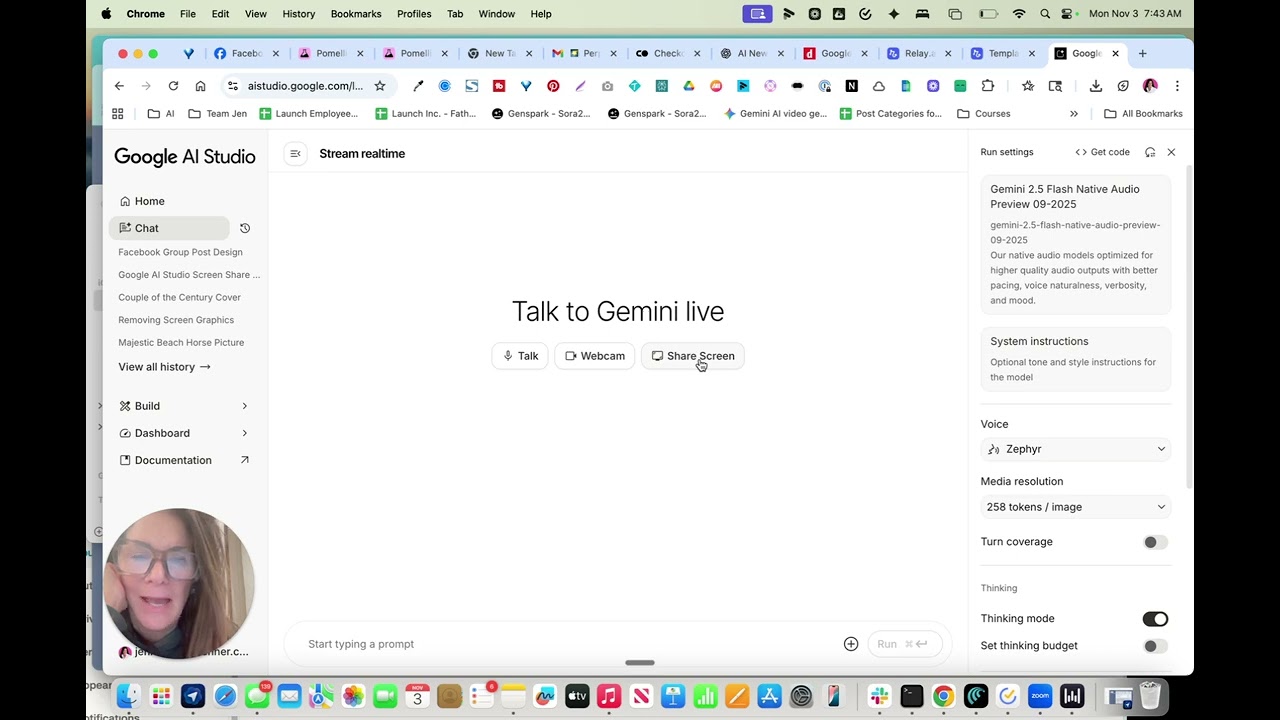Open System instructions card

tap(1075, 358)
